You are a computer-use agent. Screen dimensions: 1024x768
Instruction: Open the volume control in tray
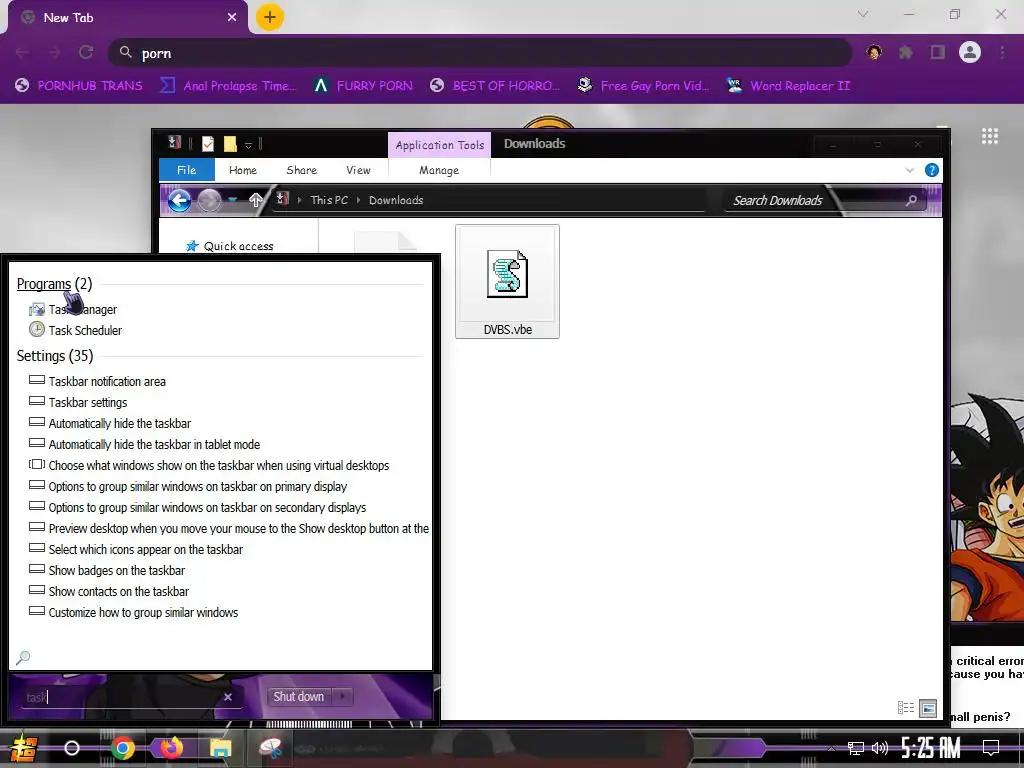click(880, 748)
